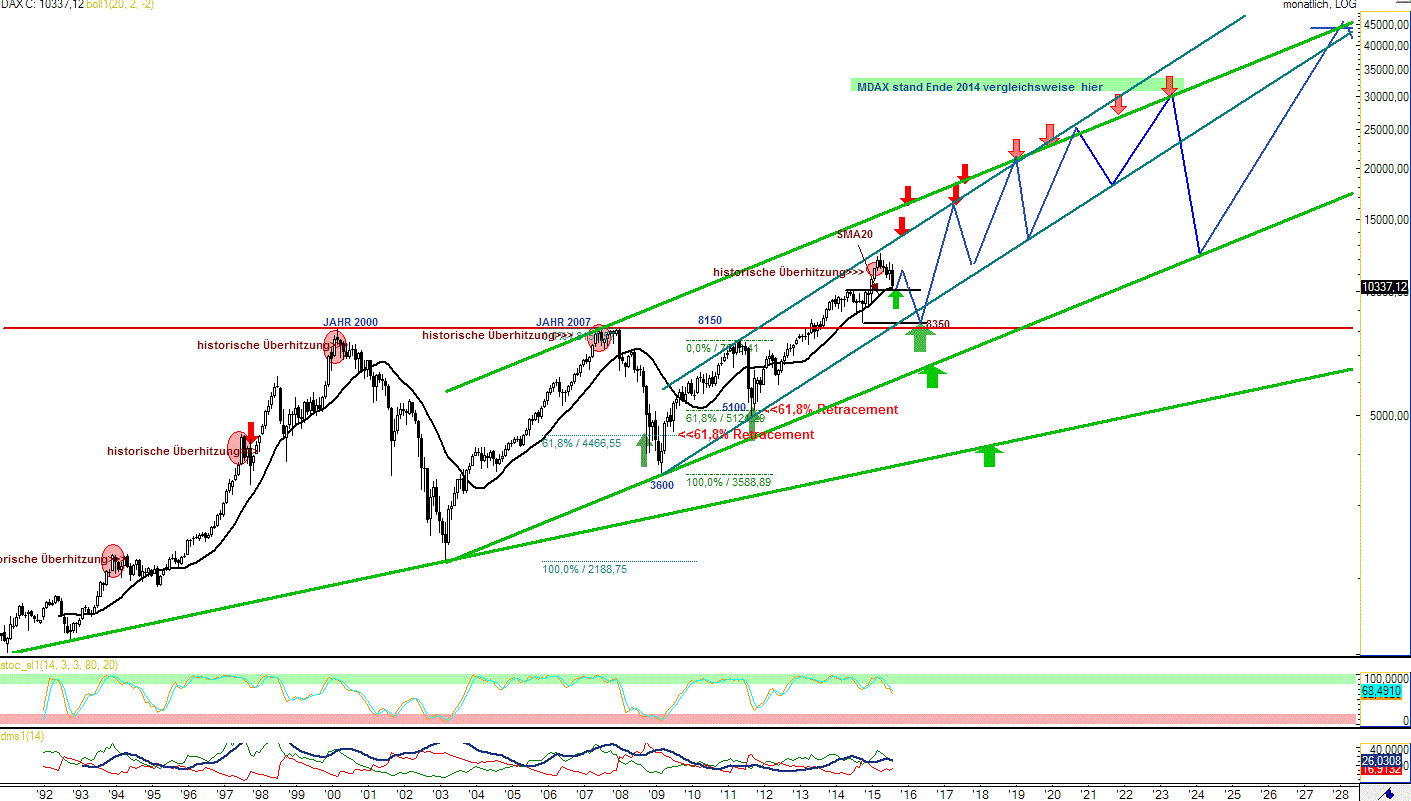The height and width of the screenshot is (801, 1411).
Task: Select the 'DAX C: 10337,12' header label
Action: click(42, 5)
